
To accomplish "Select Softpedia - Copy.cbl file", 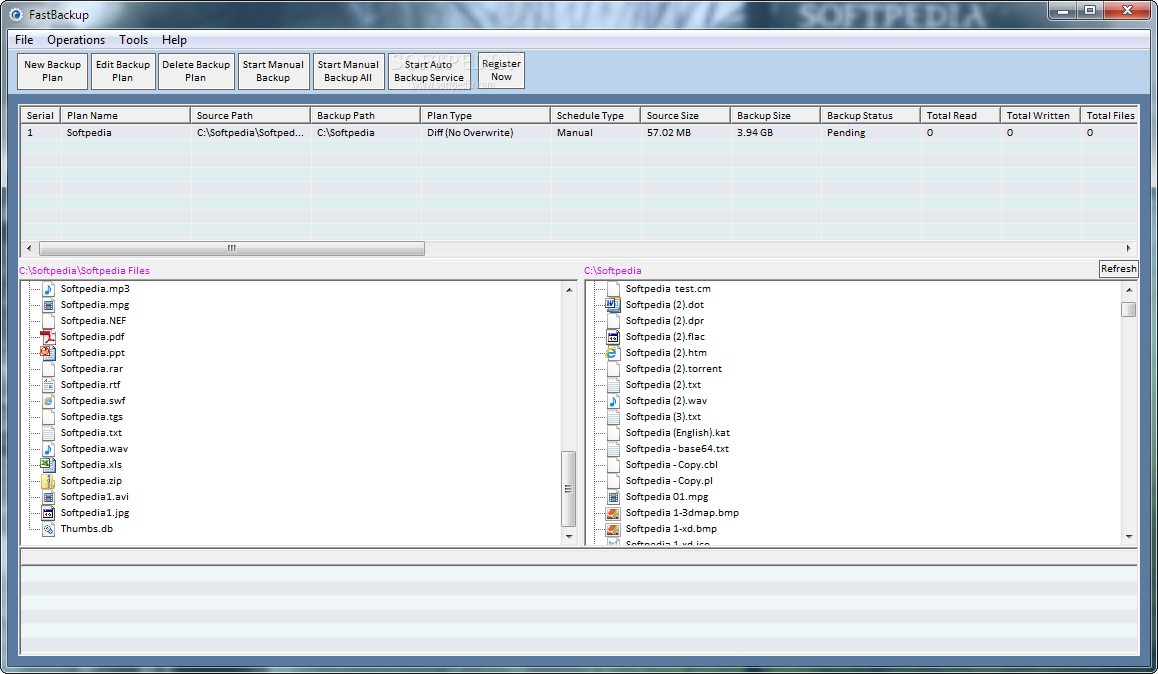I will point(671,465).
